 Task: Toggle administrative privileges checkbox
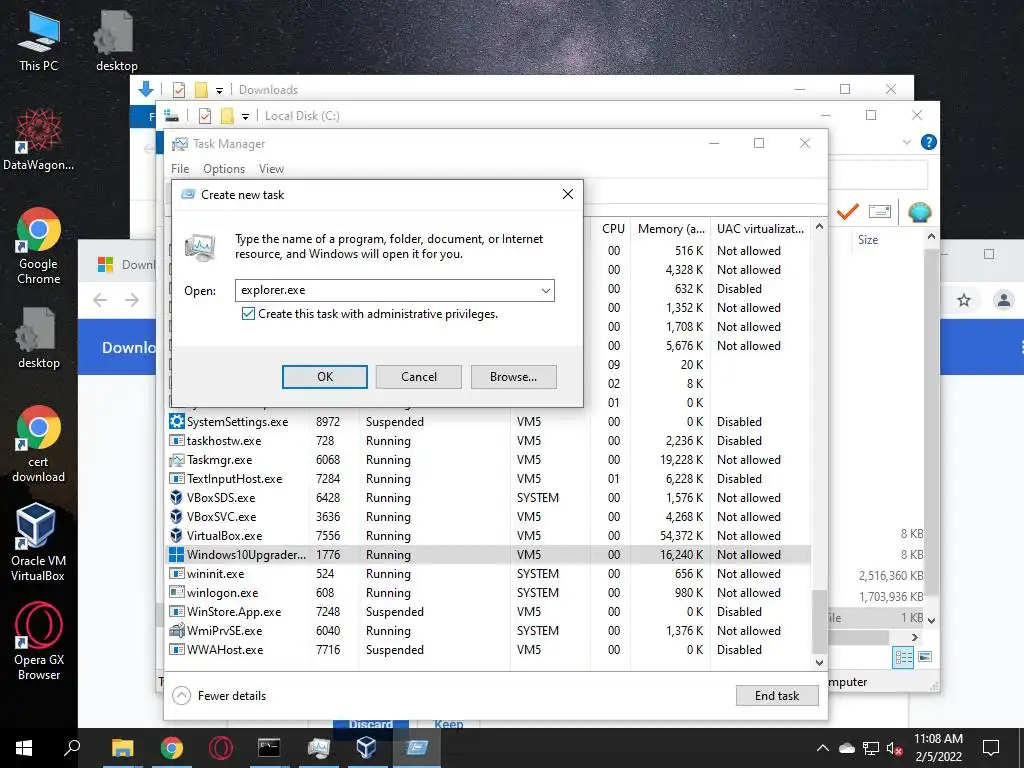pyautogui.click(x=248, y=314)
